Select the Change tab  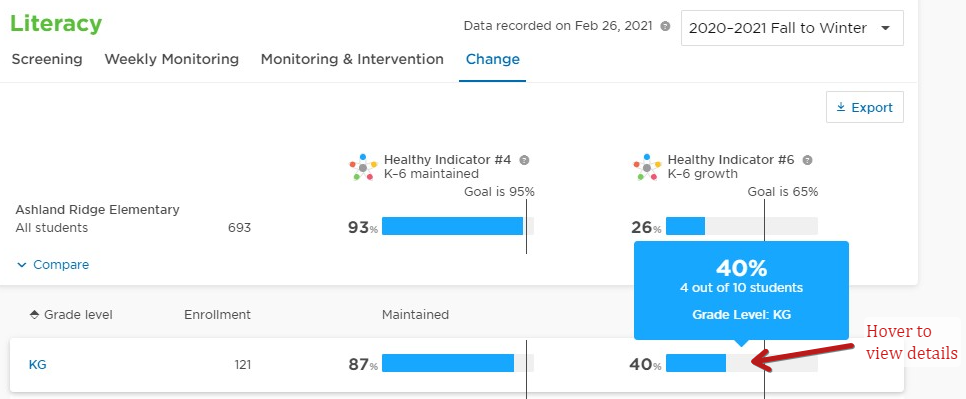492,59
